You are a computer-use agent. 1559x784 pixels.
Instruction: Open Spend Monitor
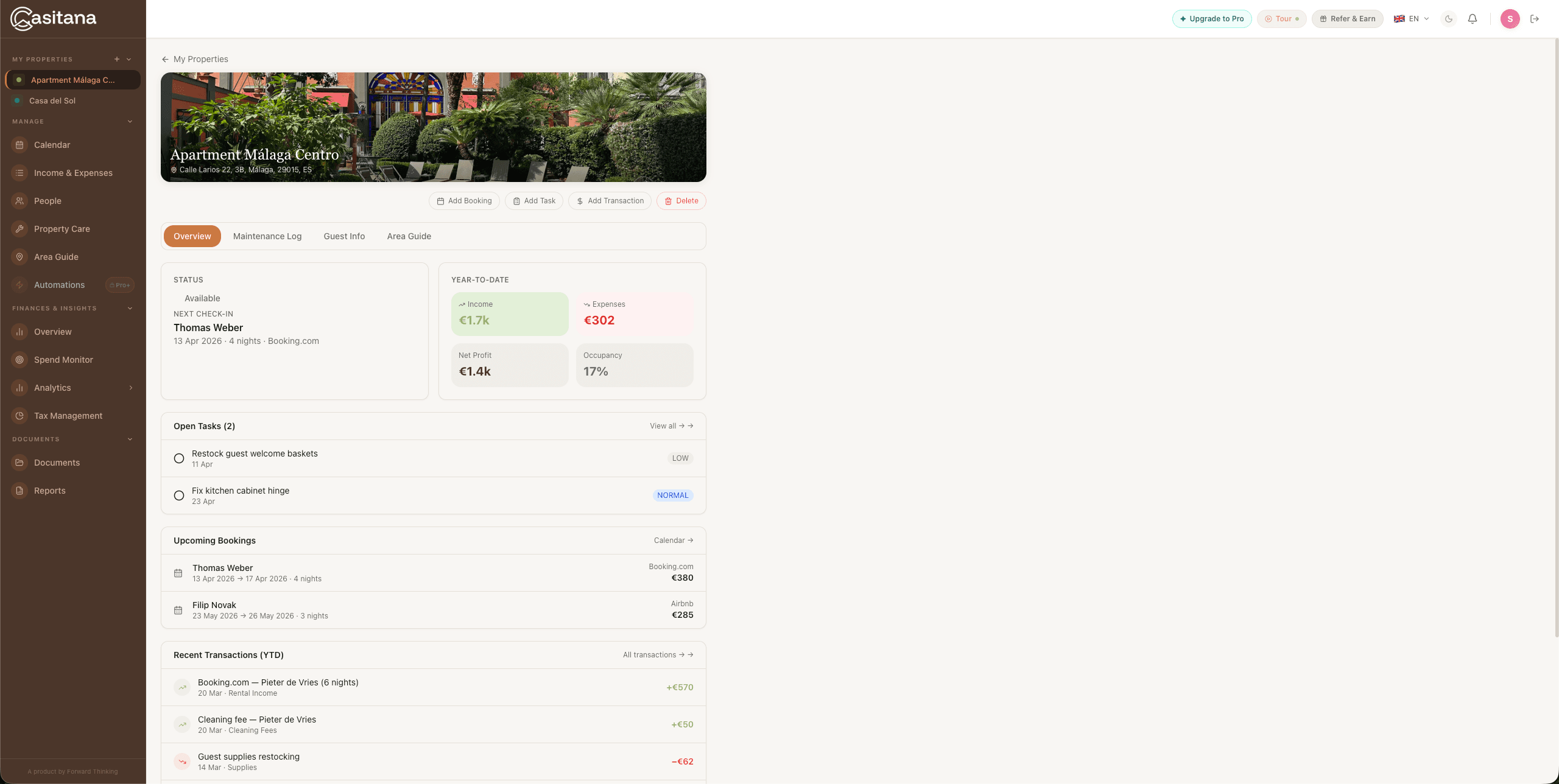click(73, 360)
